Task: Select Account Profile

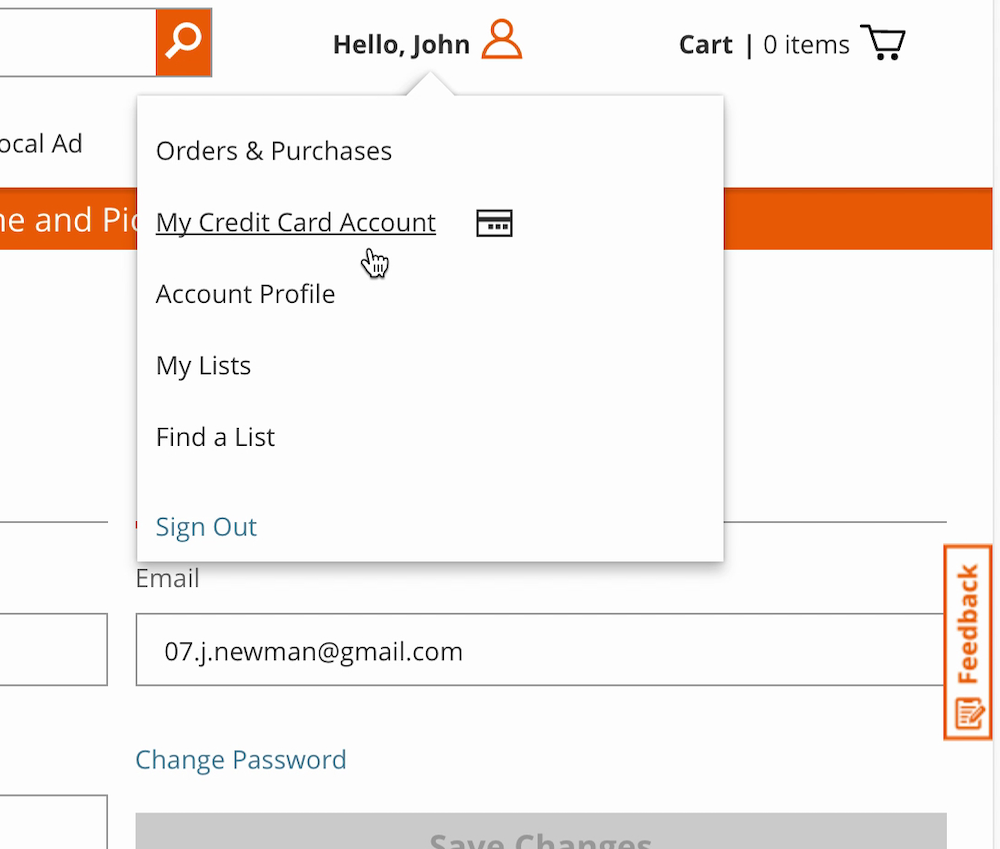Action: pos(245,294)
